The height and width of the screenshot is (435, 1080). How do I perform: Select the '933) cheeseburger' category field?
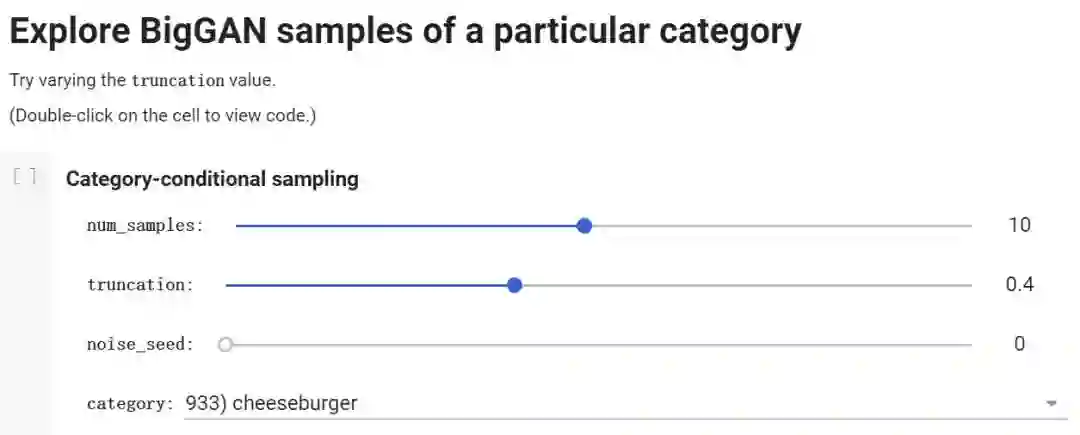point(600,404)
